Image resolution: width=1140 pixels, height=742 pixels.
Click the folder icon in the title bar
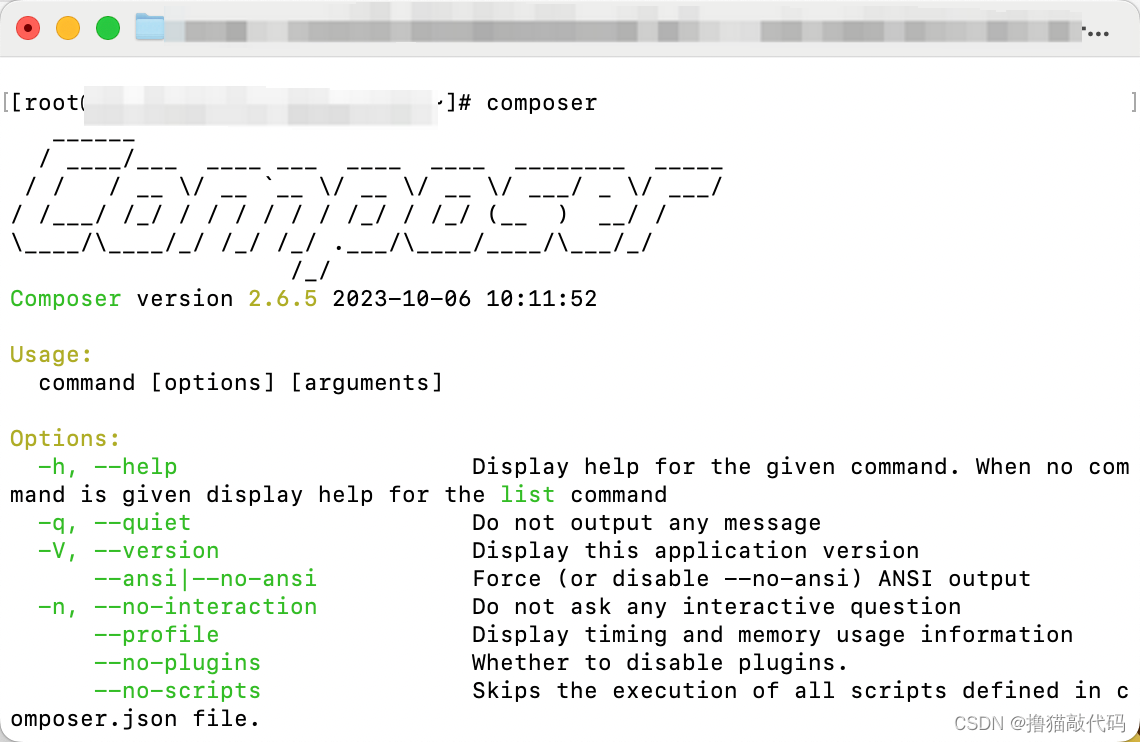click(150, 28)
